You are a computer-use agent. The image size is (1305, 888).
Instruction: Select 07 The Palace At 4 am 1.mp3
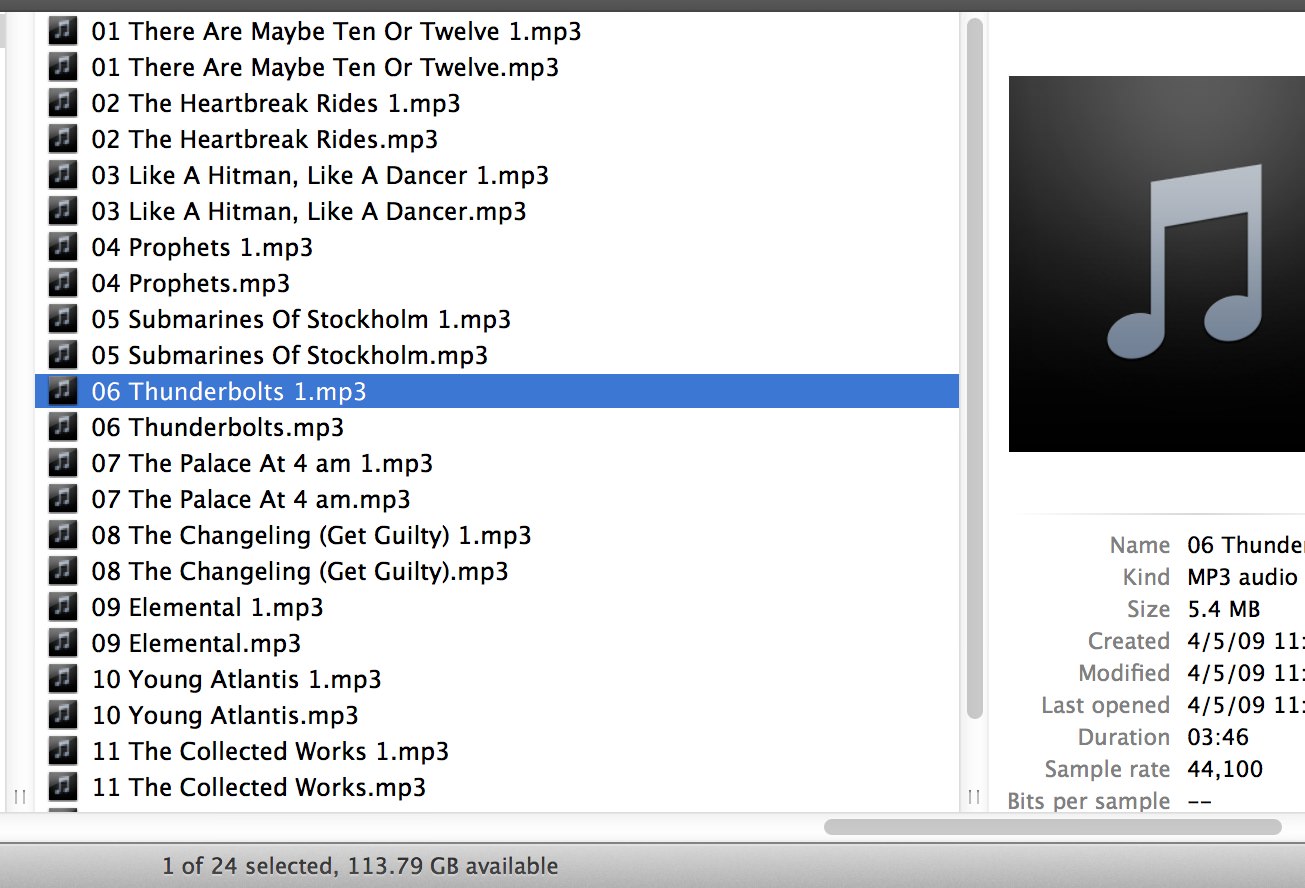[262, 464]
